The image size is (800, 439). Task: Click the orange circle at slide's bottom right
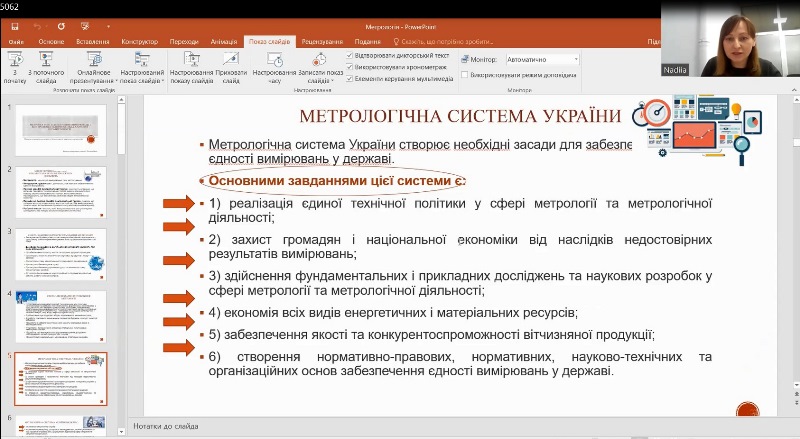click(x=748, y=409)
